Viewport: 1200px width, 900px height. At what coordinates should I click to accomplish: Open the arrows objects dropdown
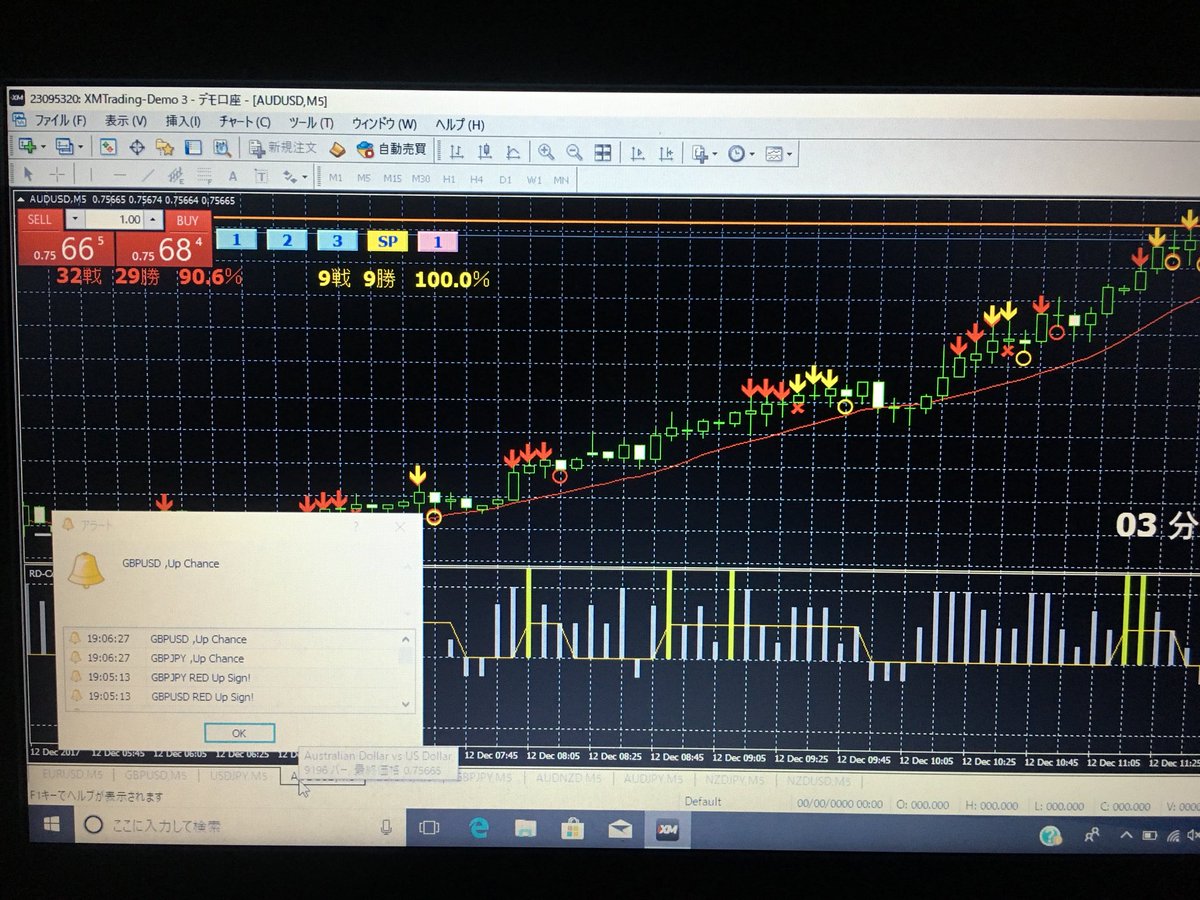[x=295, y=177]
